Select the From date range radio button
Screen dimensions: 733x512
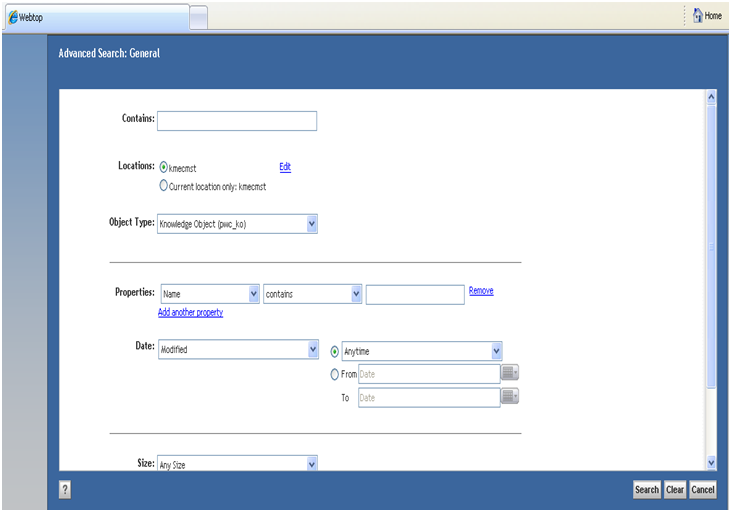click(335, 374)
